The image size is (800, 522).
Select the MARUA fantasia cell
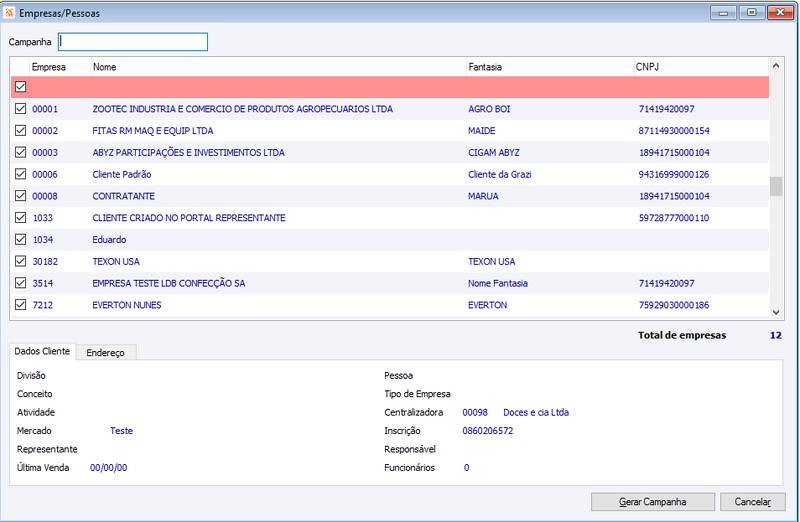click(483, 196)
